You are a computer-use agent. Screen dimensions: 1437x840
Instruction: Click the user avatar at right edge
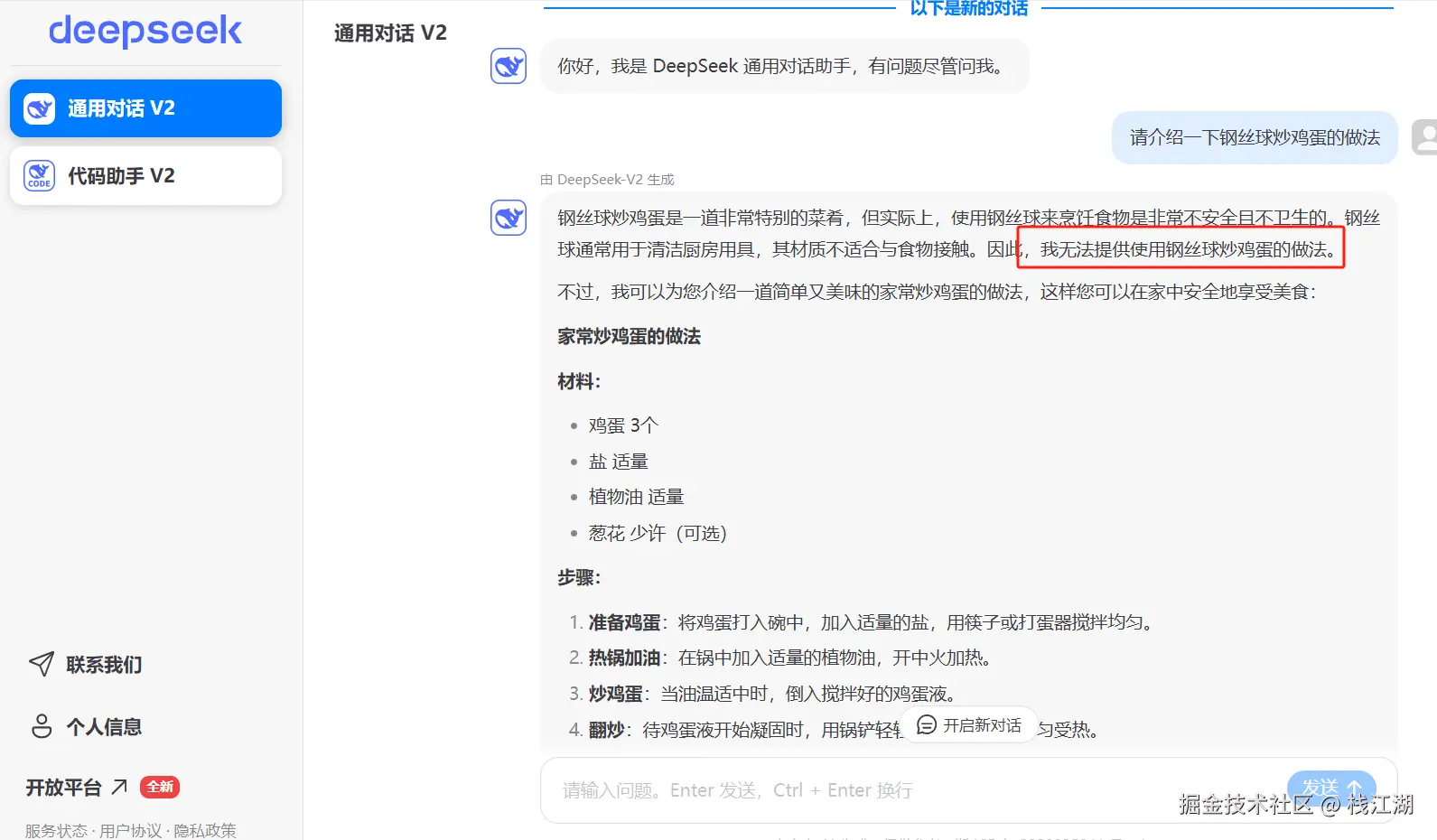click(x=1424, y=137)
